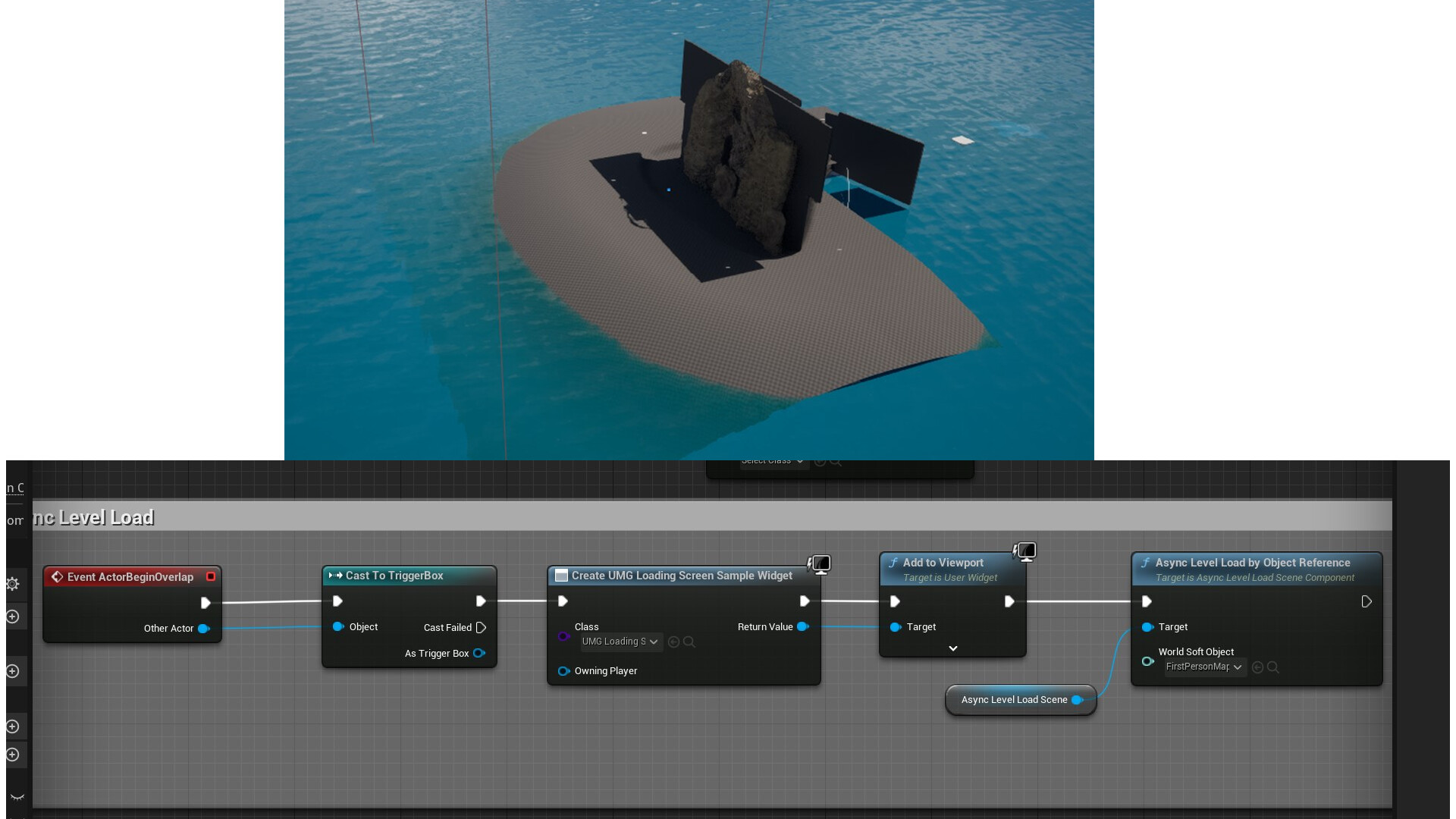Click browse magnifier next to FirstPersonMap
Screen dimensions: 1456x819
1273,667
